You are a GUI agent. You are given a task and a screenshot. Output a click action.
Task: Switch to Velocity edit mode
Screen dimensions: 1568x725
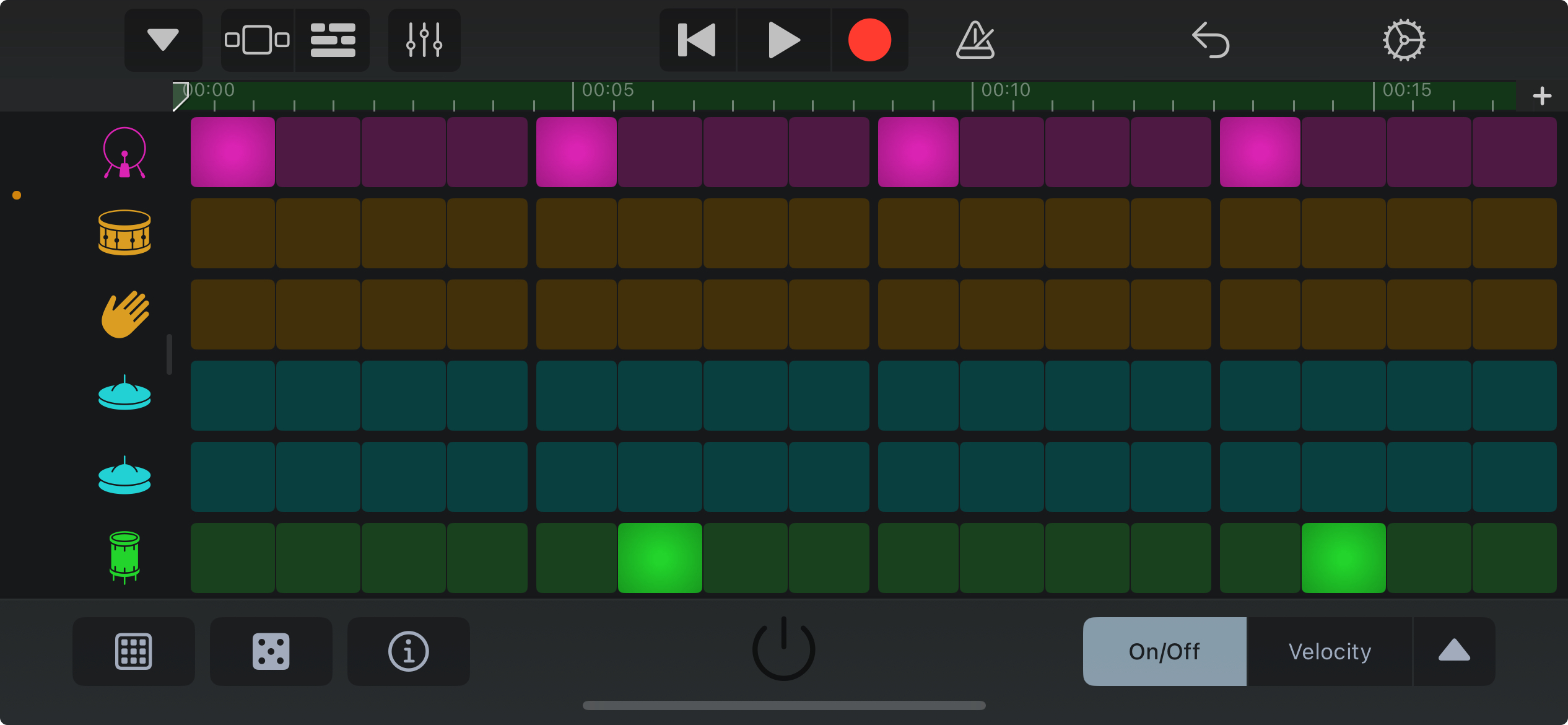(x=1330, y=651)
